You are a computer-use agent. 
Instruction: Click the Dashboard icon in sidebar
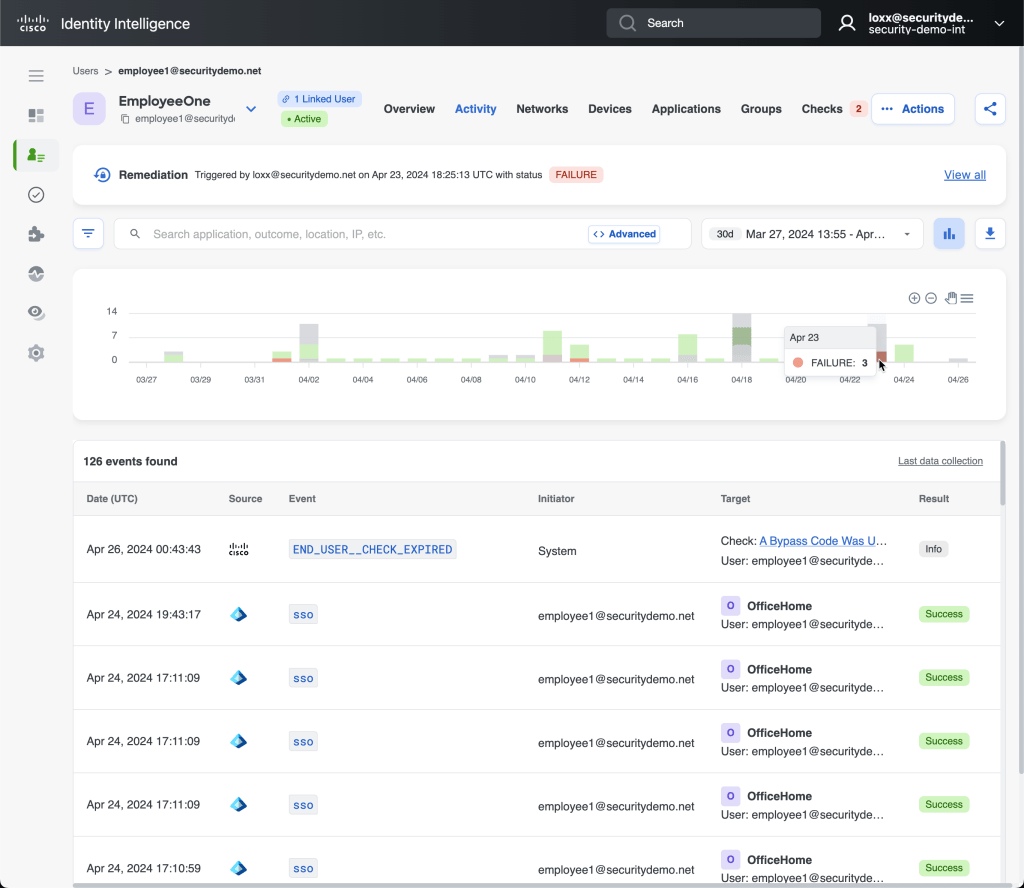click(36, 116)
